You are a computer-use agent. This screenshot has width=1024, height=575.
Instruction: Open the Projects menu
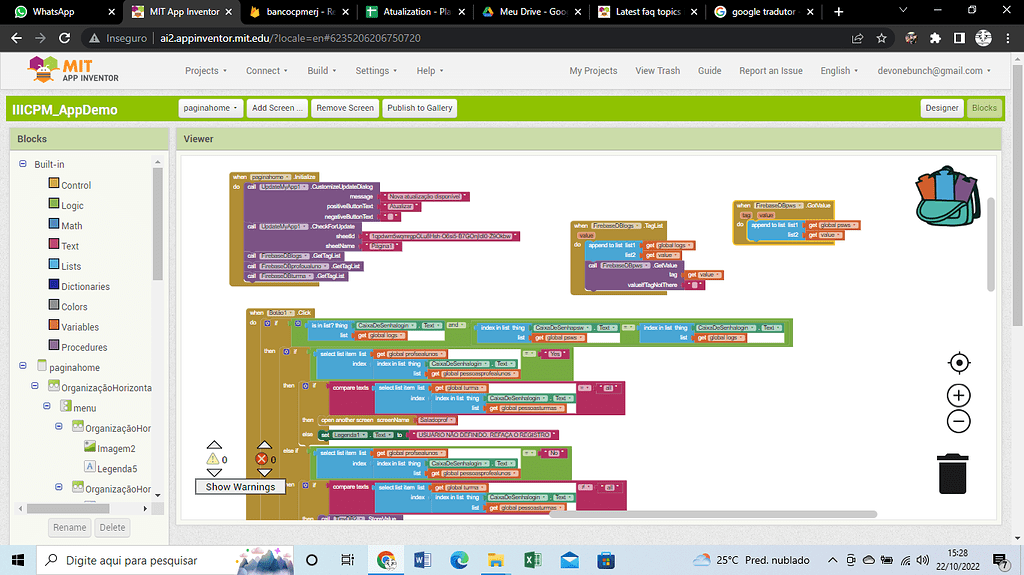[x=206, y=71]
